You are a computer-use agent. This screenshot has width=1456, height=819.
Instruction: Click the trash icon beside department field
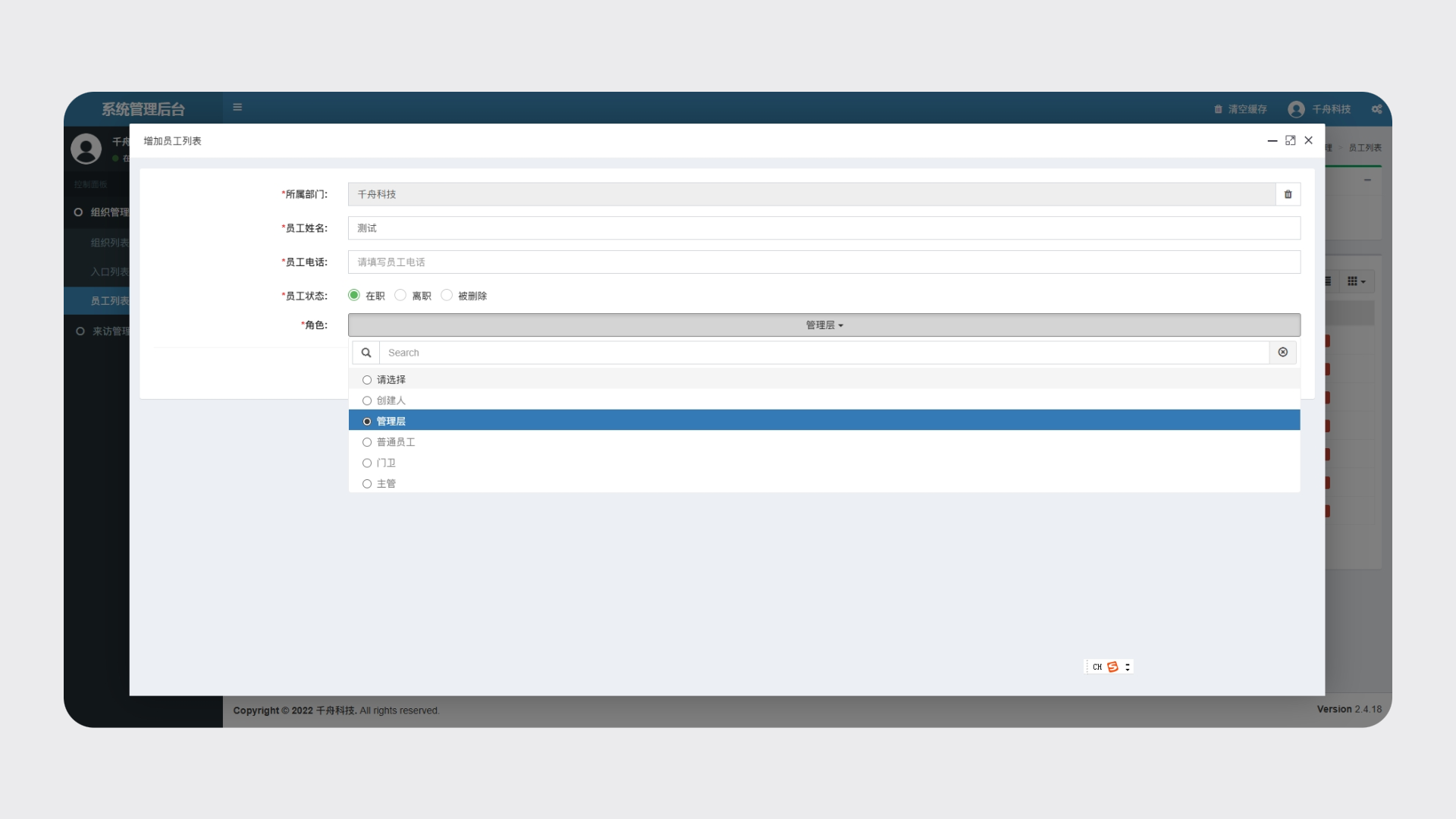pos(1288,194)
